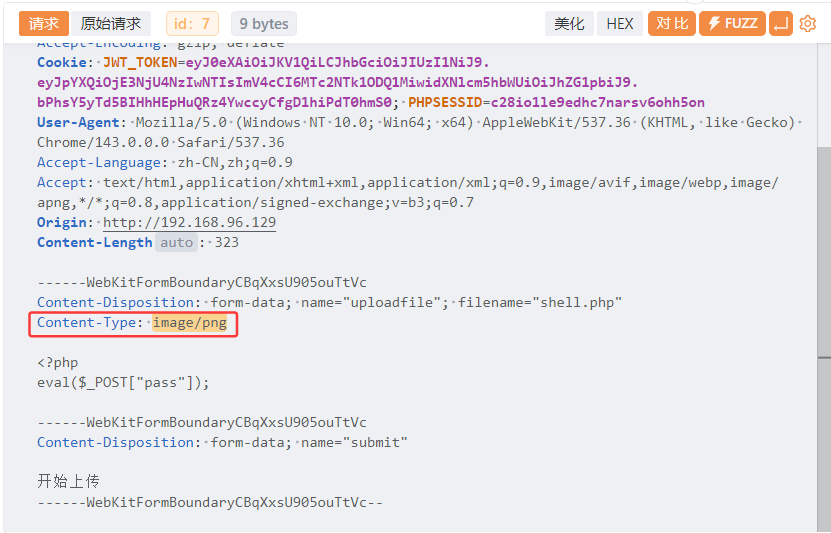831x533 pixels.
Task: Click the Content-Type header name
Action: click(86, 323)
